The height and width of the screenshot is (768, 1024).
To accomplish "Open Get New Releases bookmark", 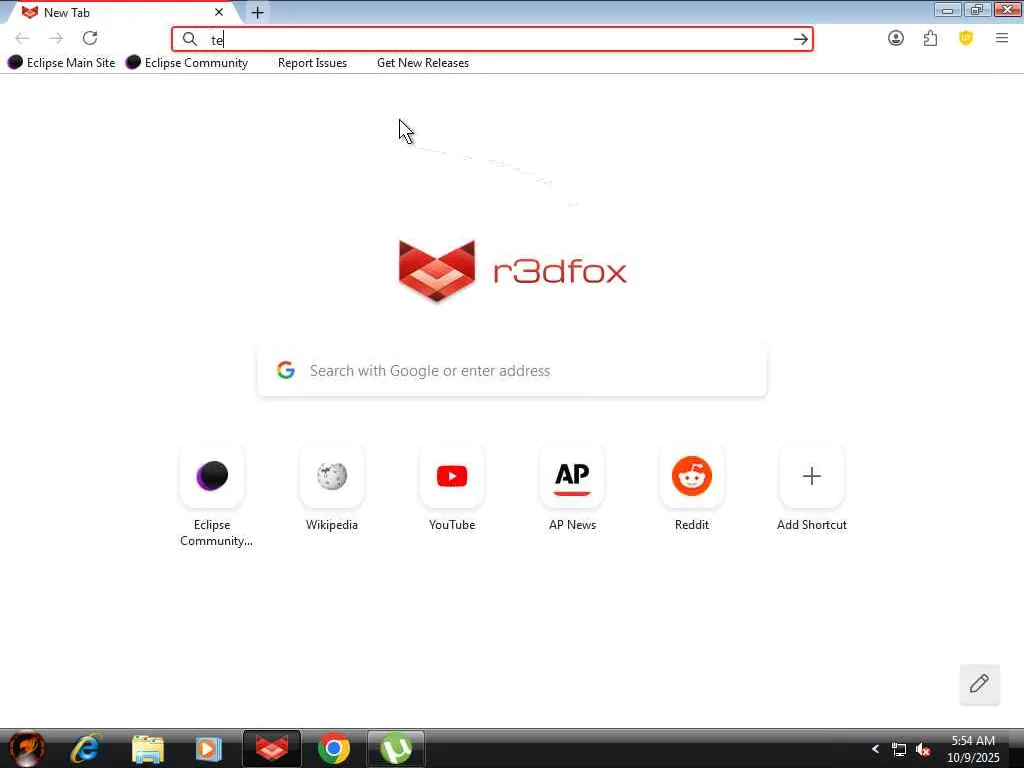I will tap(423, 63).
